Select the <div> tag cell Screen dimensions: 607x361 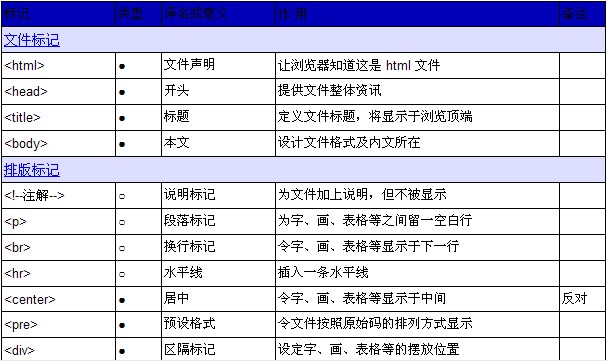[x=58, y=349]
